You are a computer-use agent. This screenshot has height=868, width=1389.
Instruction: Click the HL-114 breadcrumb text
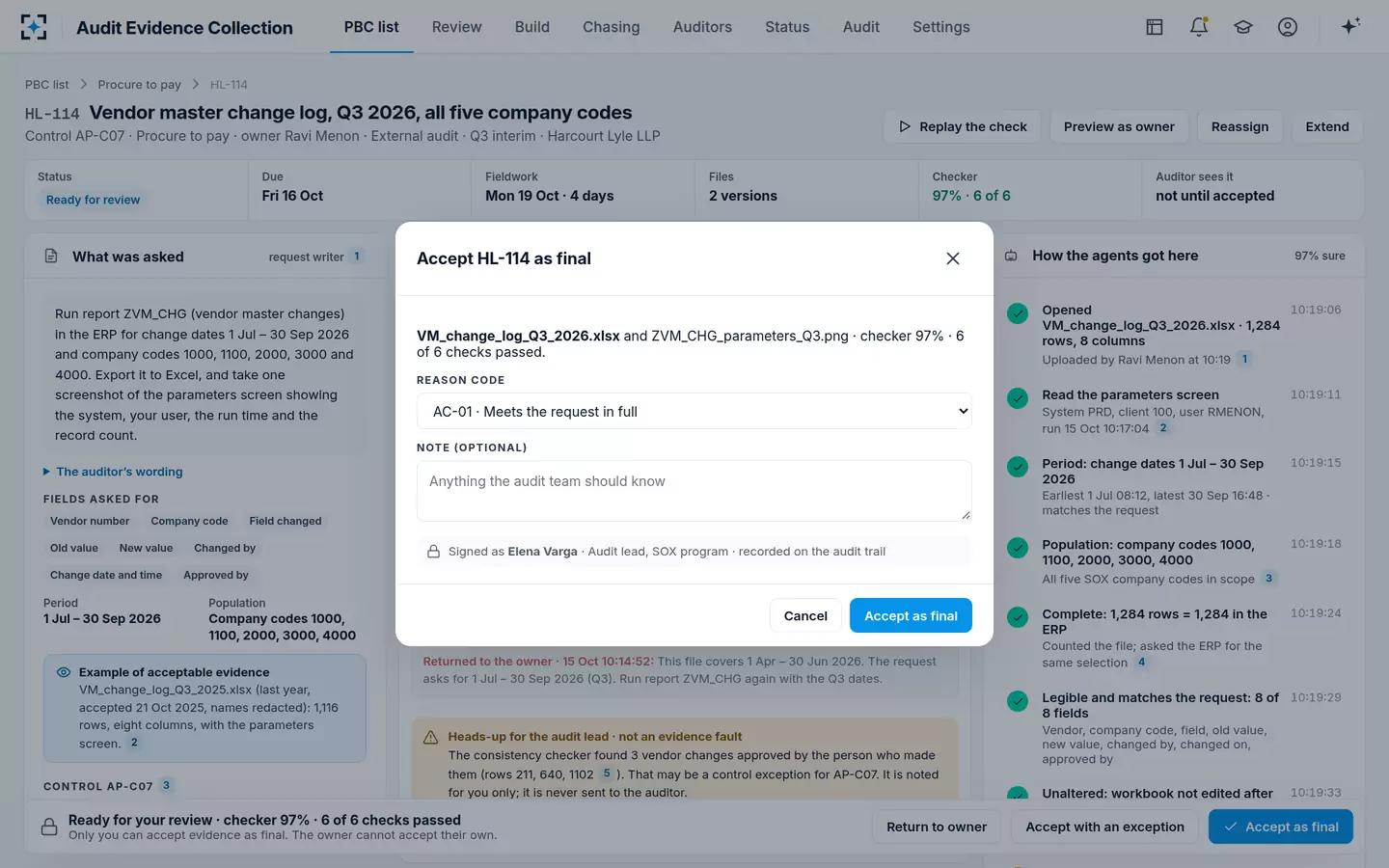229,85
